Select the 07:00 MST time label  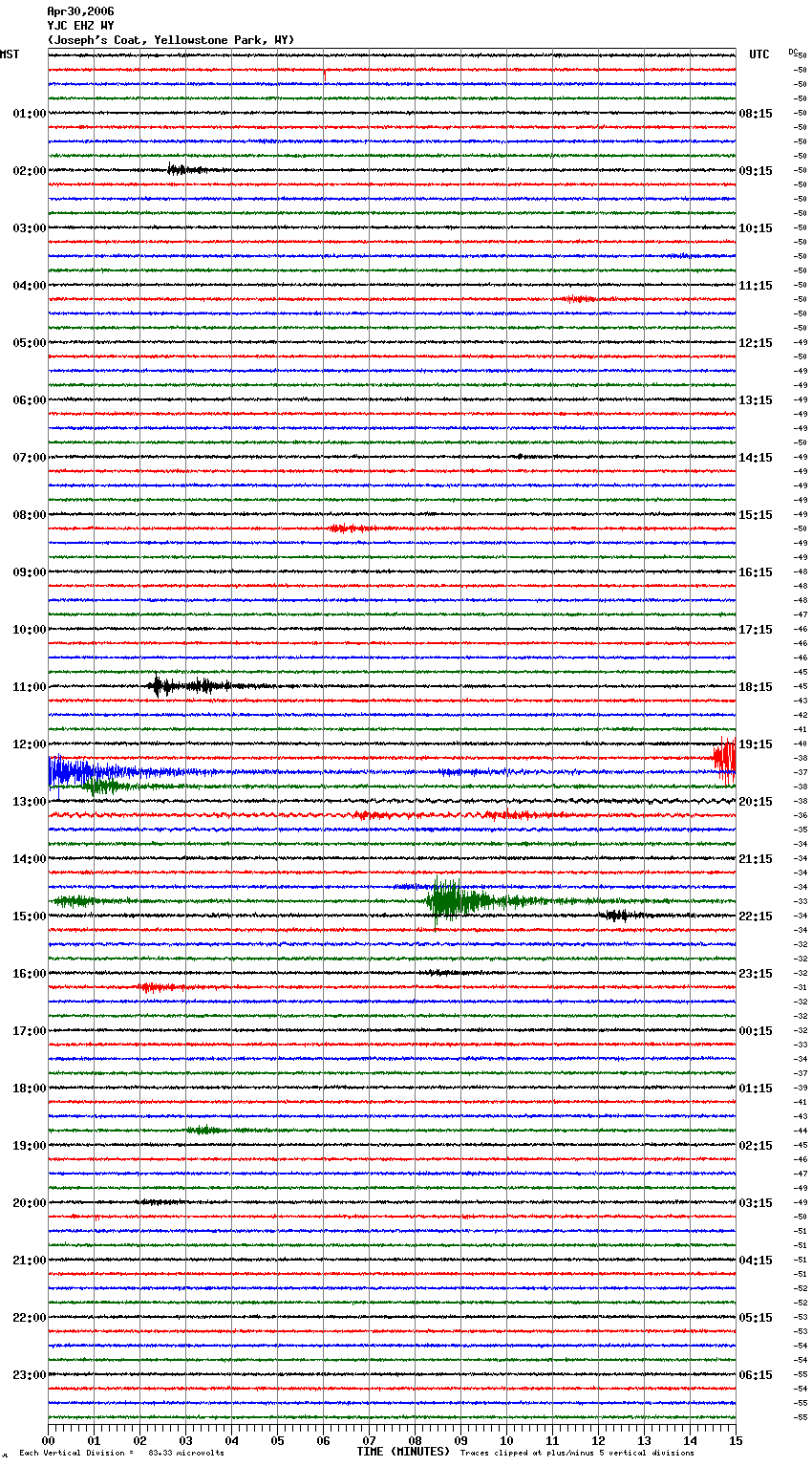coord(29,458)
